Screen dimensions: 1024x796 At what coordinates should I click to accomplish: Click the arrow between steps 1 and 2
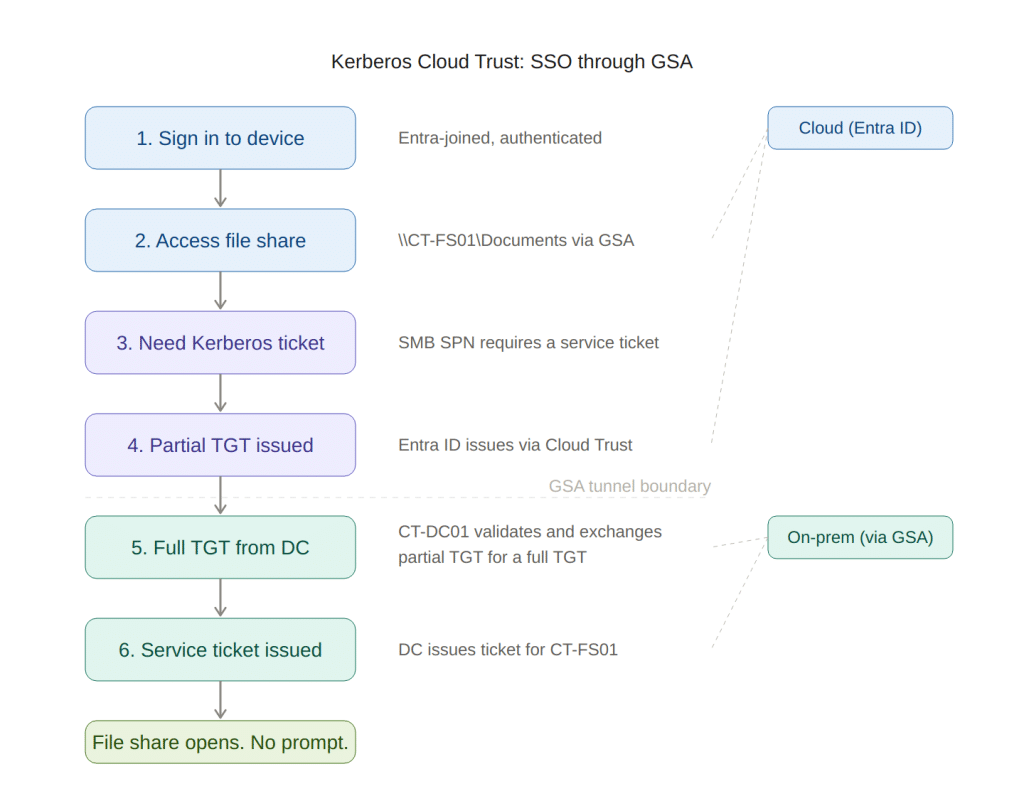[x=221, y=189]
